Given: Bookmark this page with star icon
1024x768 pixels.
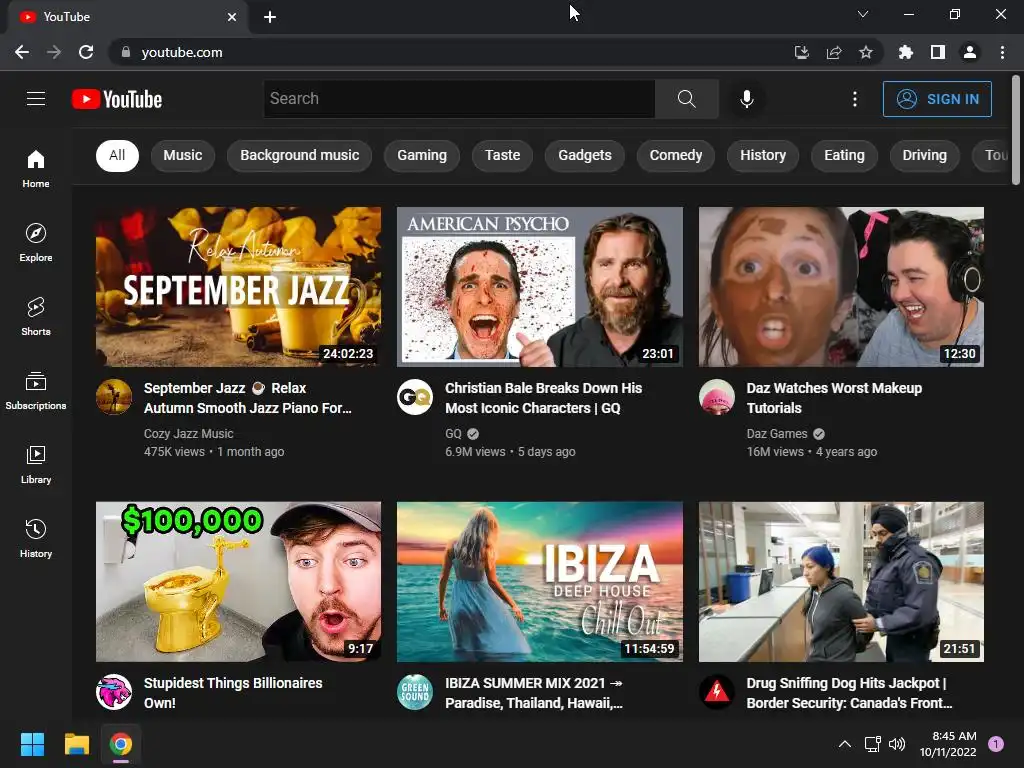Looking at the screenshot, I should coord(866,52).
